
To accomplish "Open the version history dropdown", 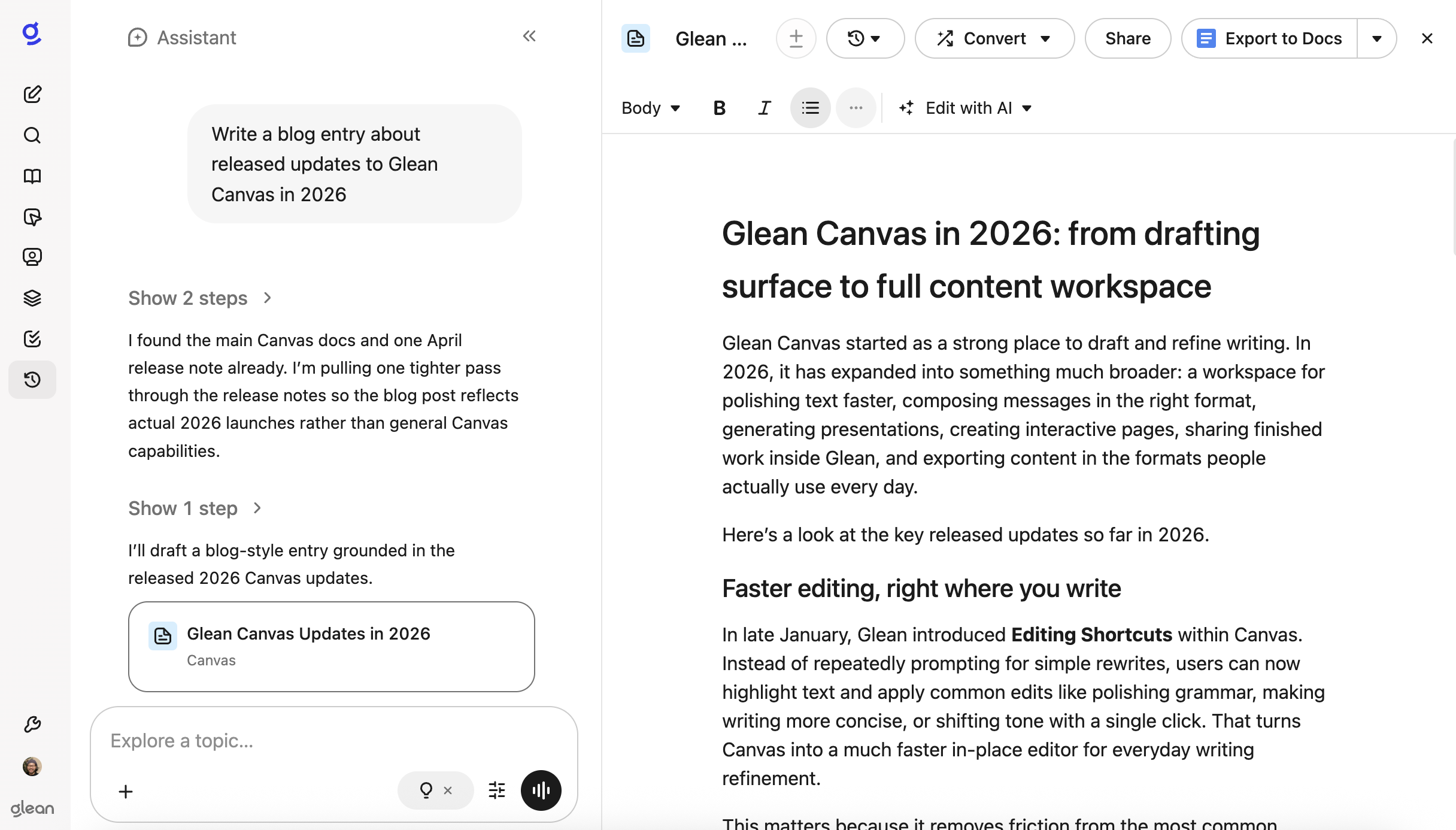I will click(865, 39).
